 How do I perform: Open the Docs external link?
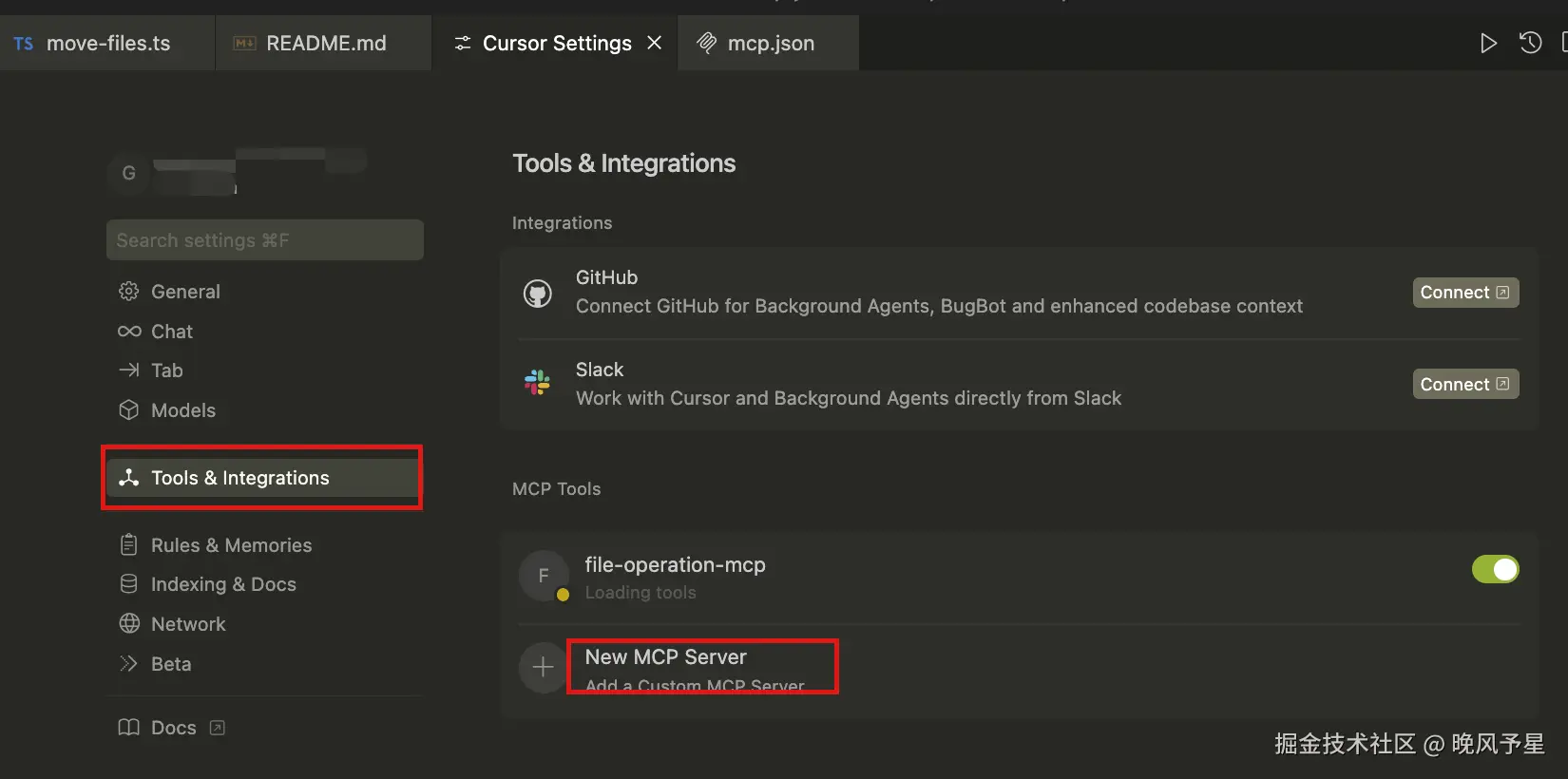coord(173,728)
